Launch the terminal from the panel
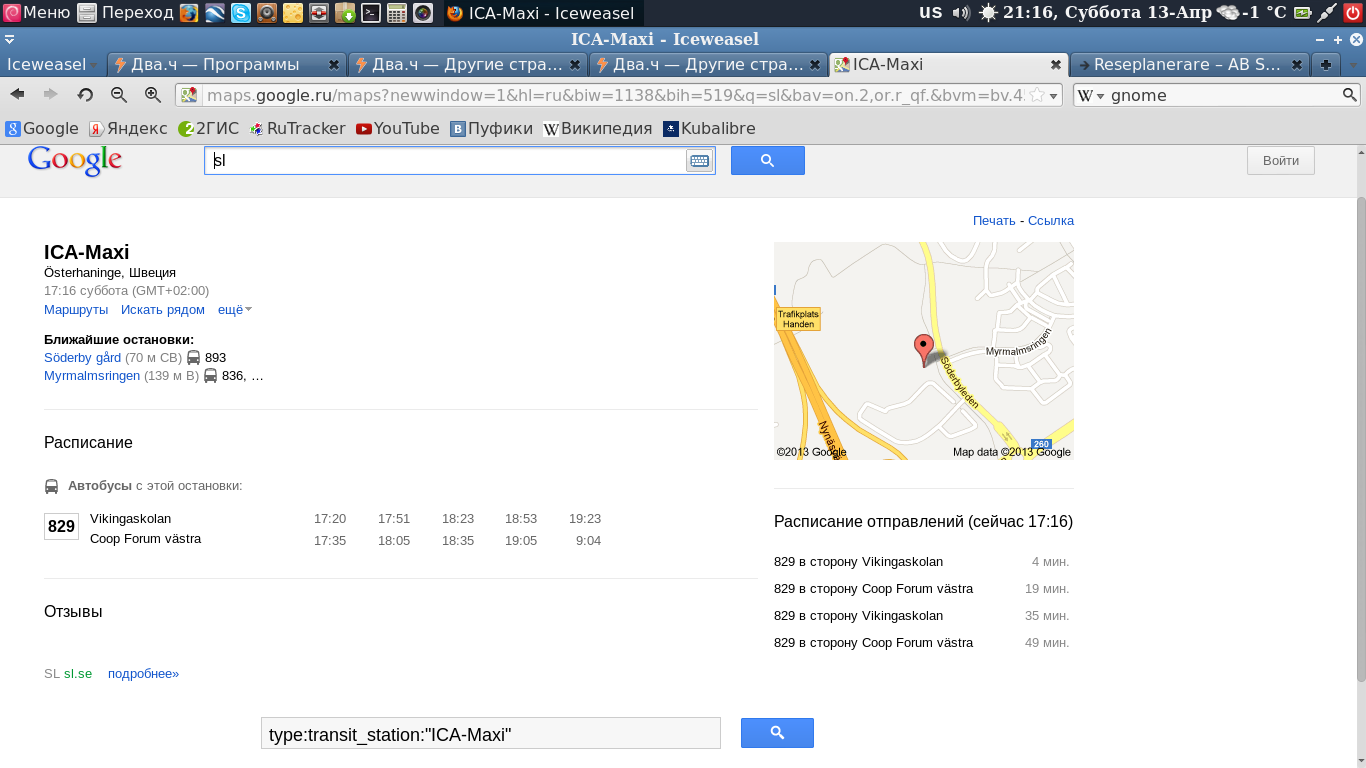The image size is (1366, 768). pyautogui.click(x=371, y=13)
